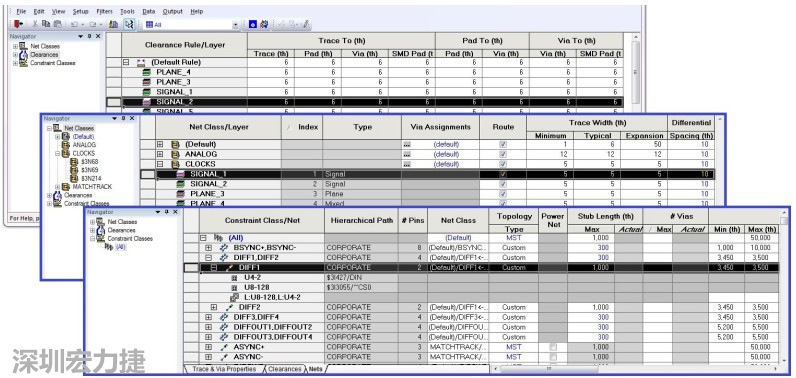
Task: Click the red exit door toolbar icon
Action: pos(19,24)
